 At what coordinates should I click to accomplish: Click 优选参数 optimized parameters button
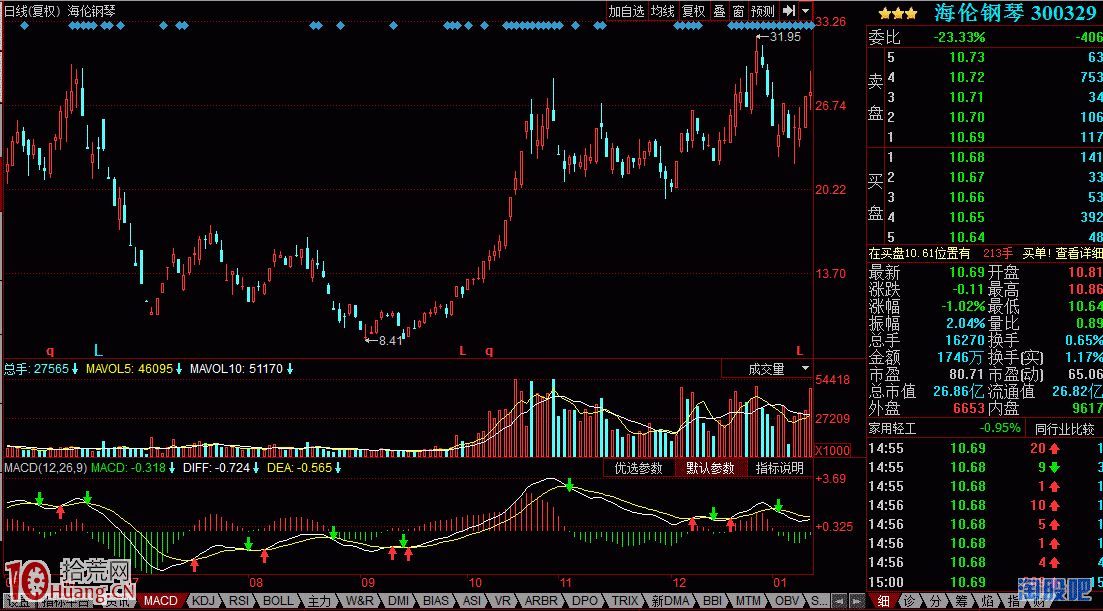pyautogui.click(x=639, y=468)
